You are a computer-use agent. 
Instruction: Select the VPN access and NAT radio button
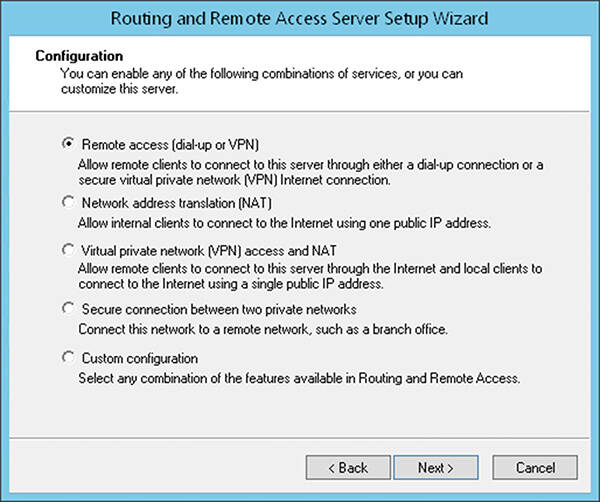68,250
